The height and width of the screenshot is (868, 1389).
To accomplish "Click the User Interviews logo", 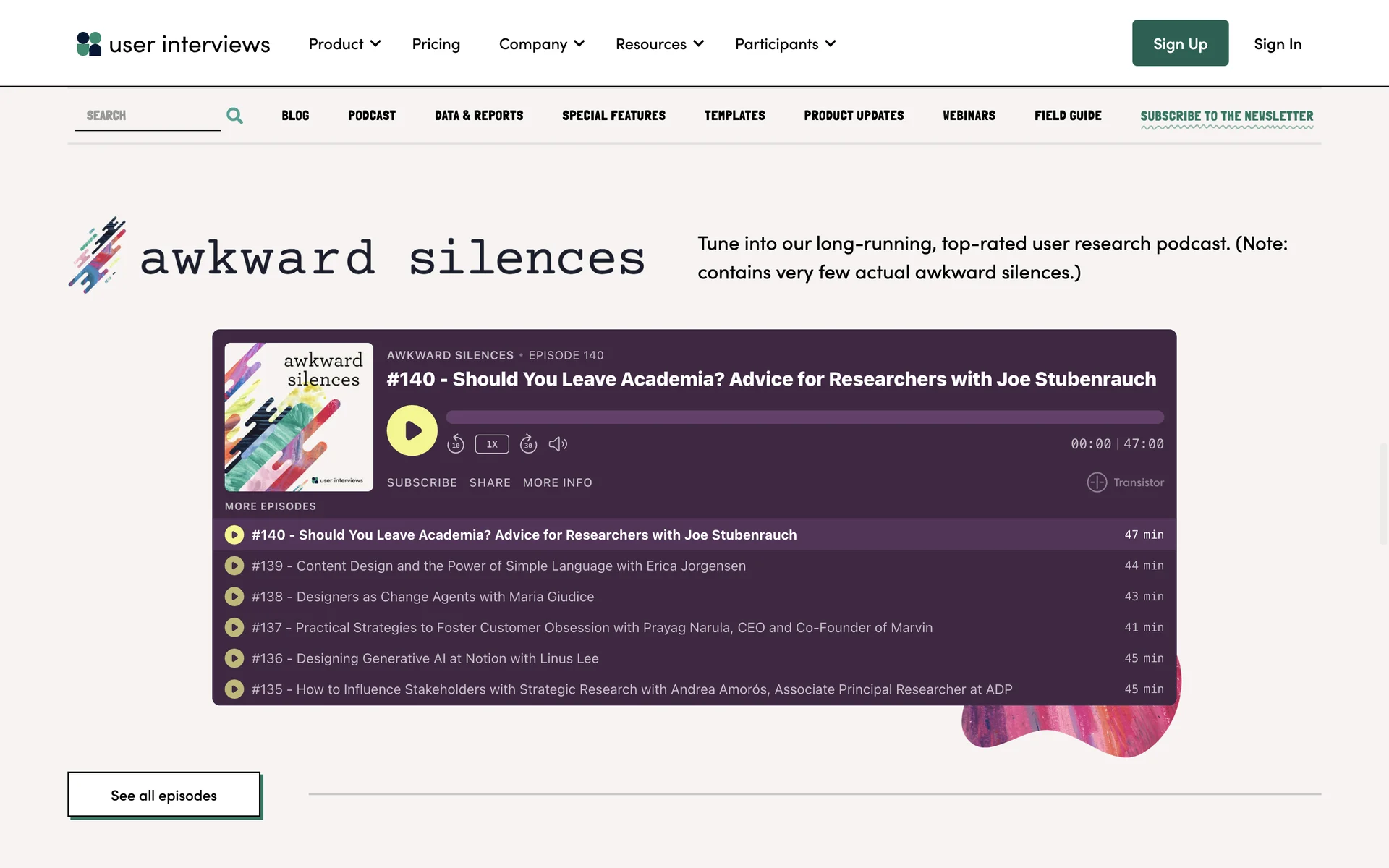I will pos(174,44).
